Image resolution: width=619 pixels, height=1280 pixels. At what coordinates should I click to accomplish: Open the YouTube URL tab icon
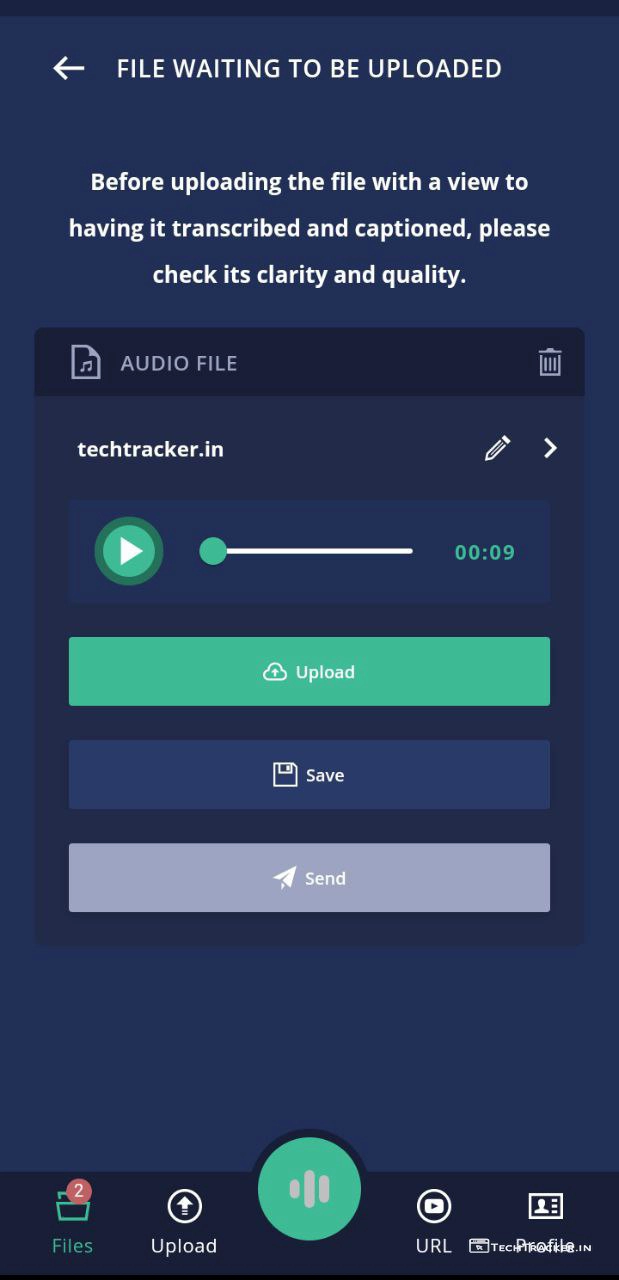tap(433, 1207)
